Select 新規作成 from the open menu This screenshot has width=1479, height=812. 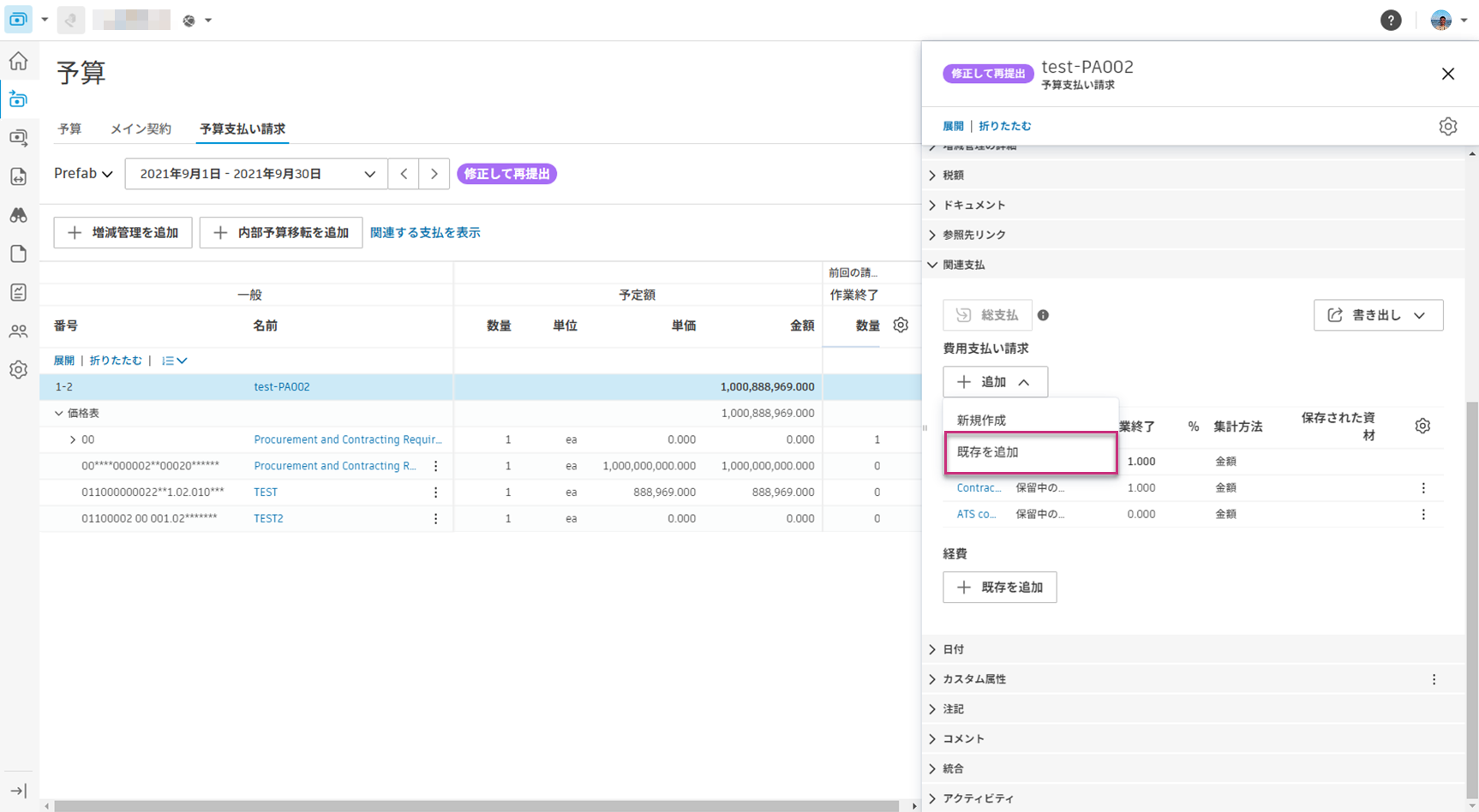point(980,419)
